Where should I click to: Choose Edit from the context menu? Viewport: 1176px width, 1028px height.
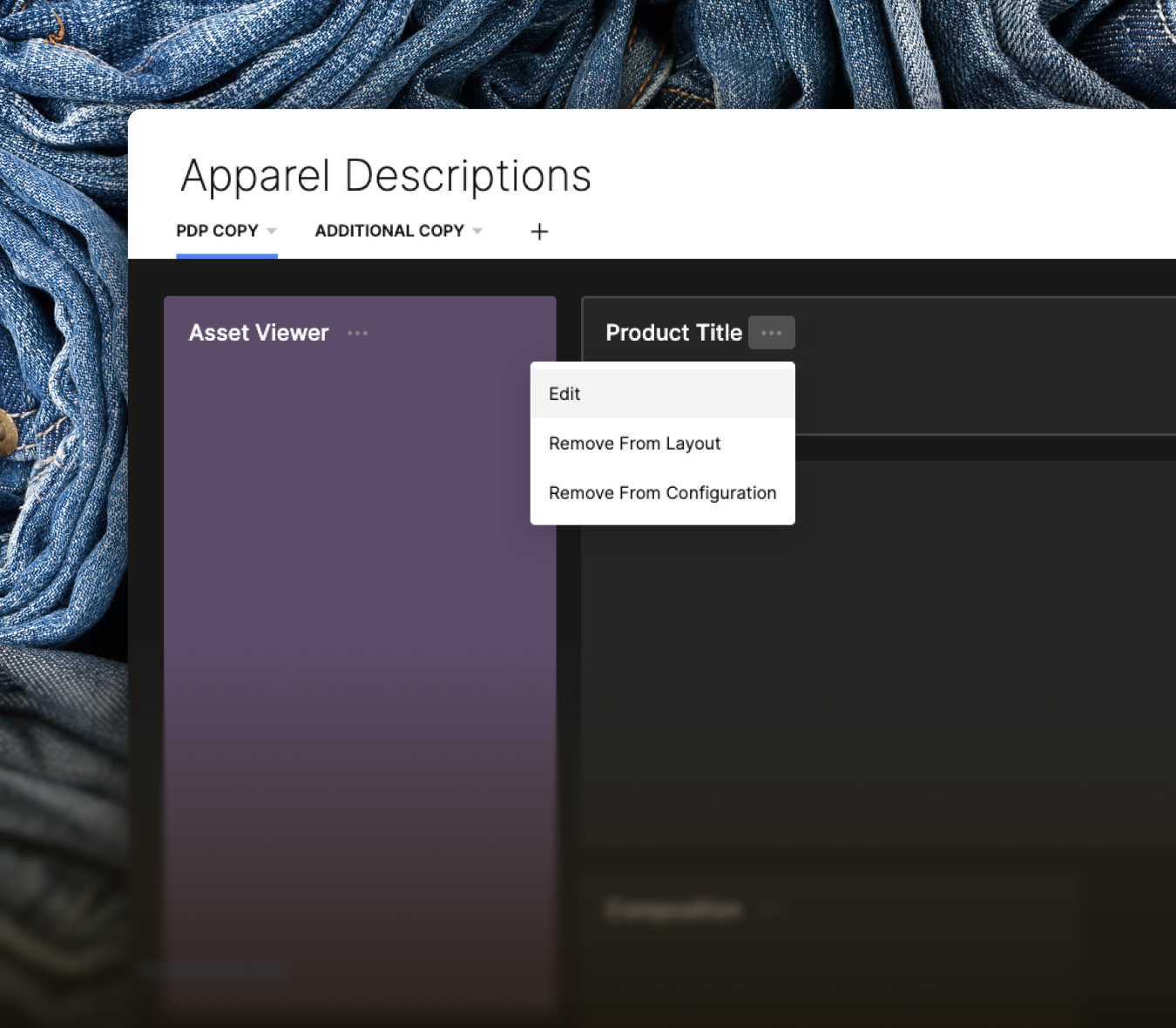pyautogui.click(x=564, y=394)
